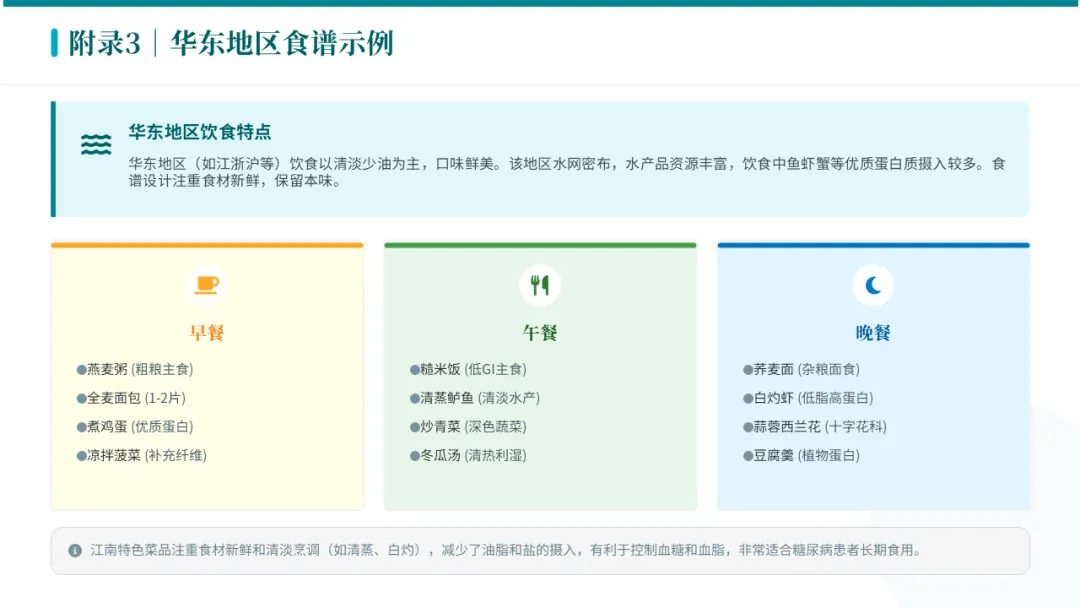Click the fork and knife lunch icon
Screen dimensions: 1080x608
[x=540, y=284]
